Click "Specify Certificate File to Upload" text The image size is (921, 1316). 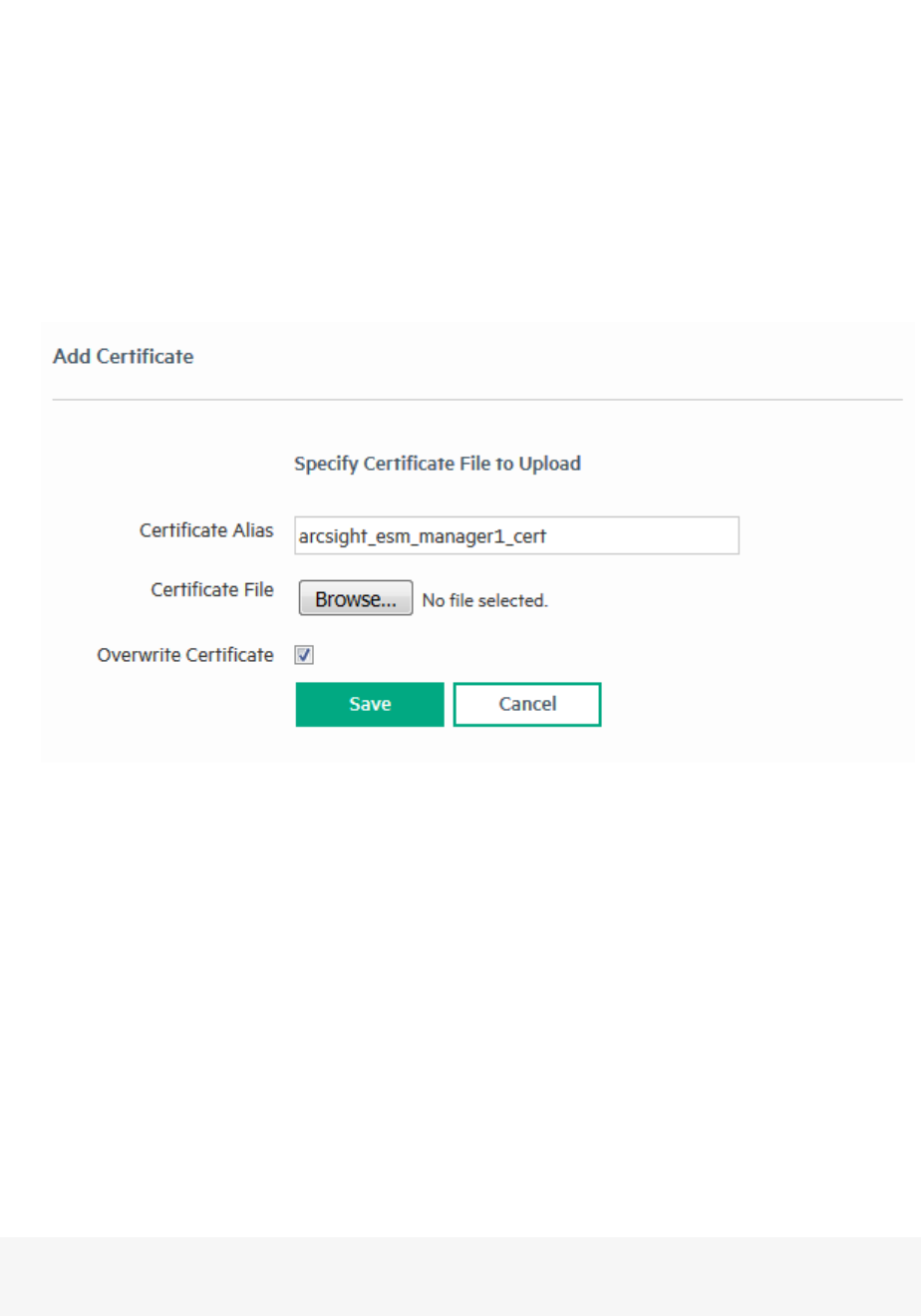tap(438, 464)
